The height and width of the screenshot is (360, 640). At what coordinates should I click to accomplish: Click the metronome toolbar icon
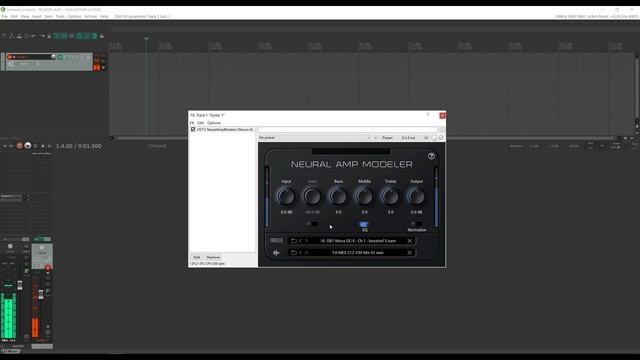49,36
